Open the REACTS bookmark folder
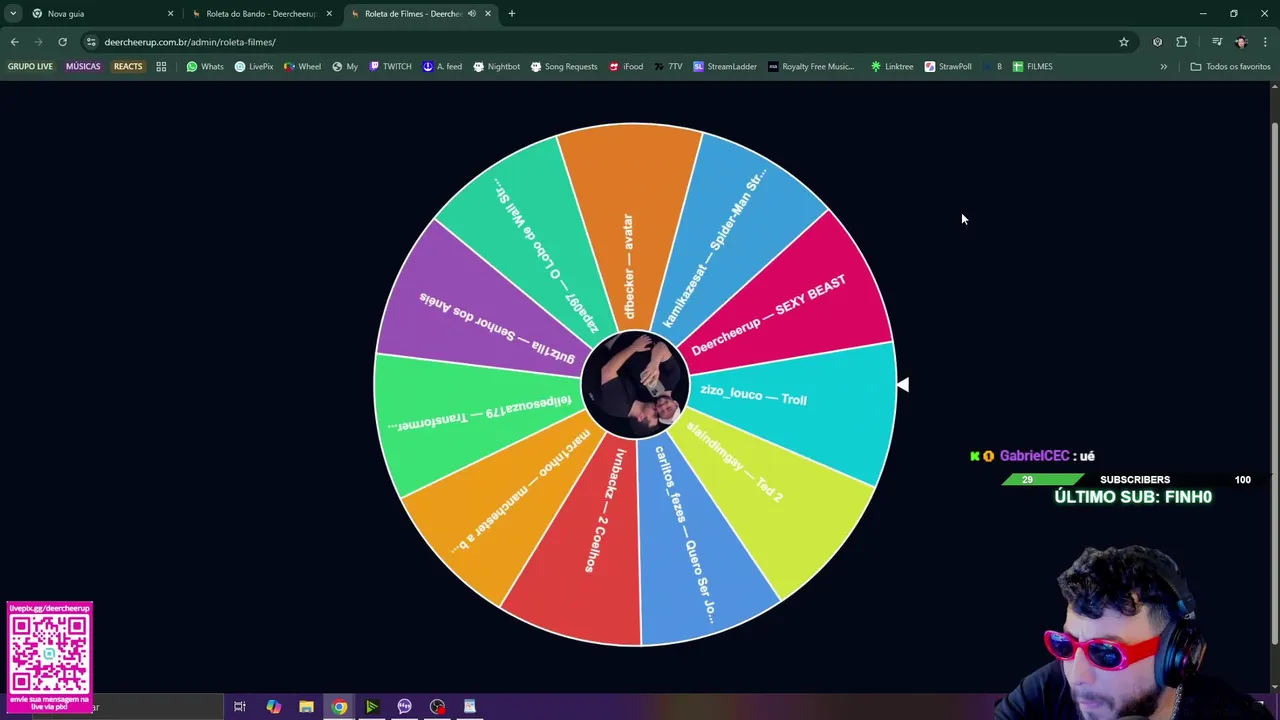 pos(128,67)
